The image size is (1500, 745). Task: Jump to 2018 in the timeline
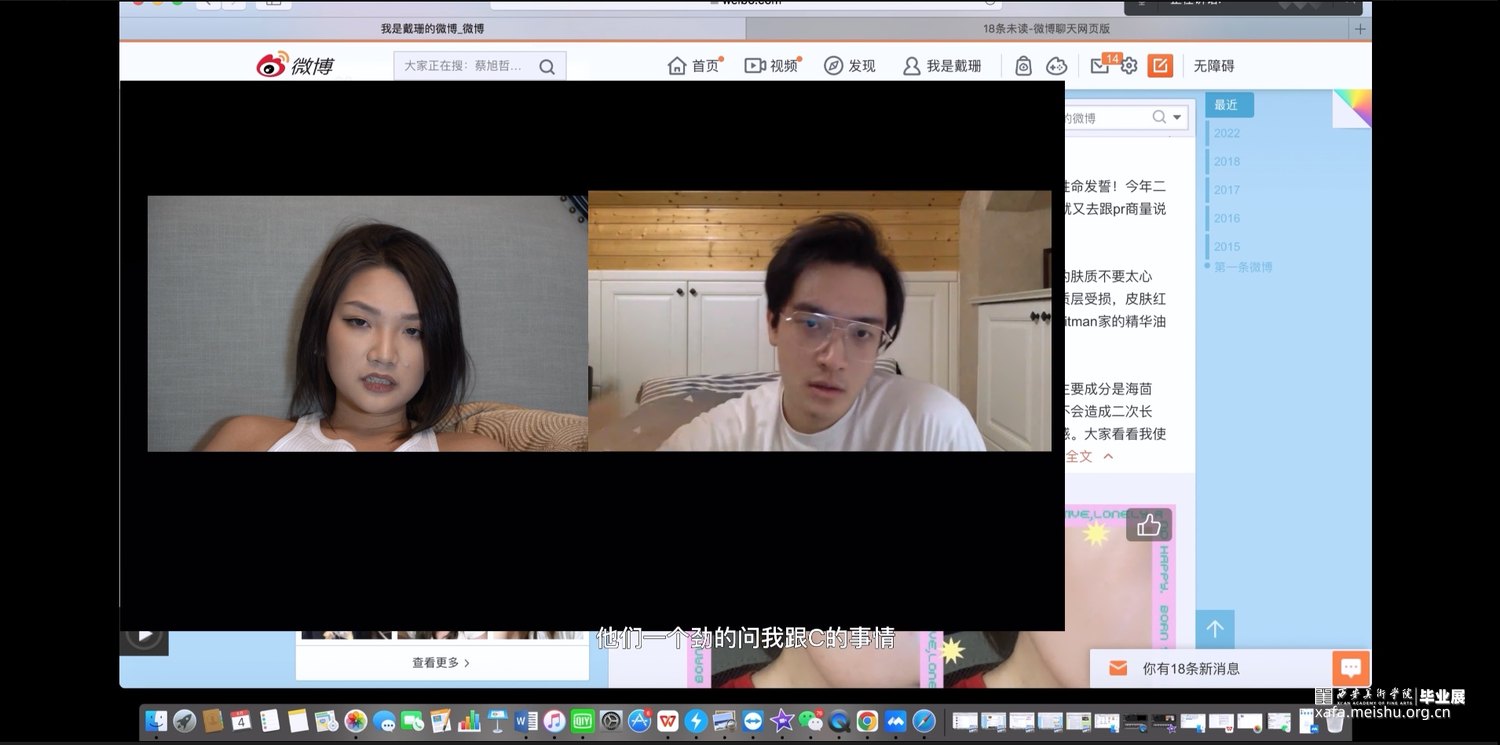[x=1226, y=161]
